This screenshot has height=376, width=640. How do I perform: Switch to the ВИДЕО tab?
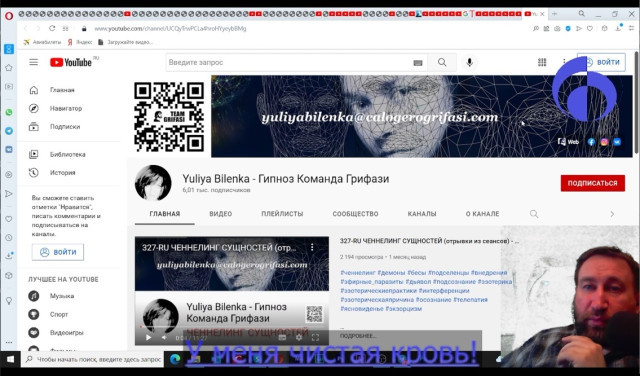pyautogui.click(x=221, y=214)
